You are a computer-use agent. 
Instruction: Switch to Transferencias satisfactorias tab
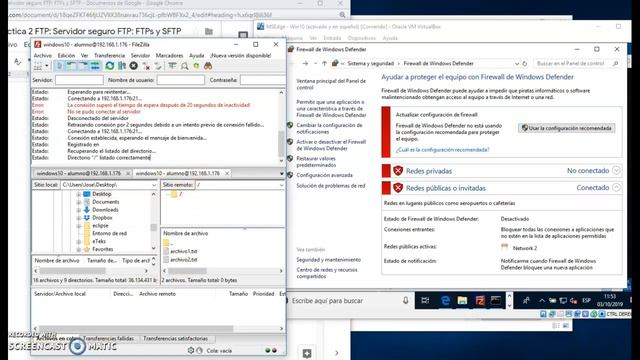[176, 339]
